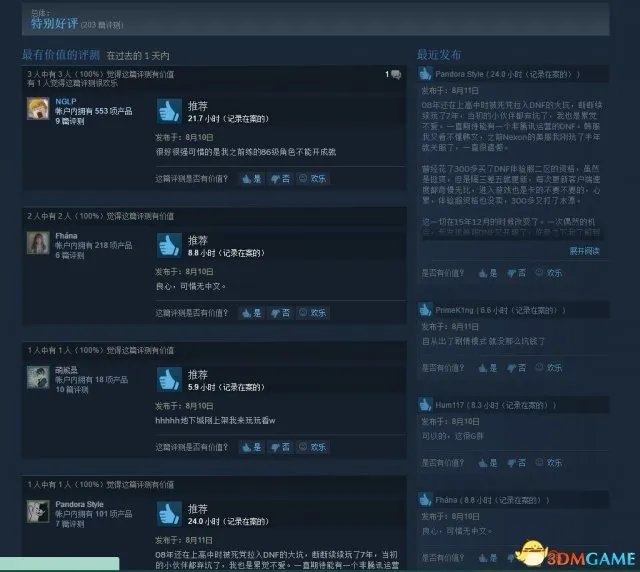The height and width of the screenshot is (572, 640).
Task: Click thumb icon beside Fhána in recent list
Action: point(425,499)
